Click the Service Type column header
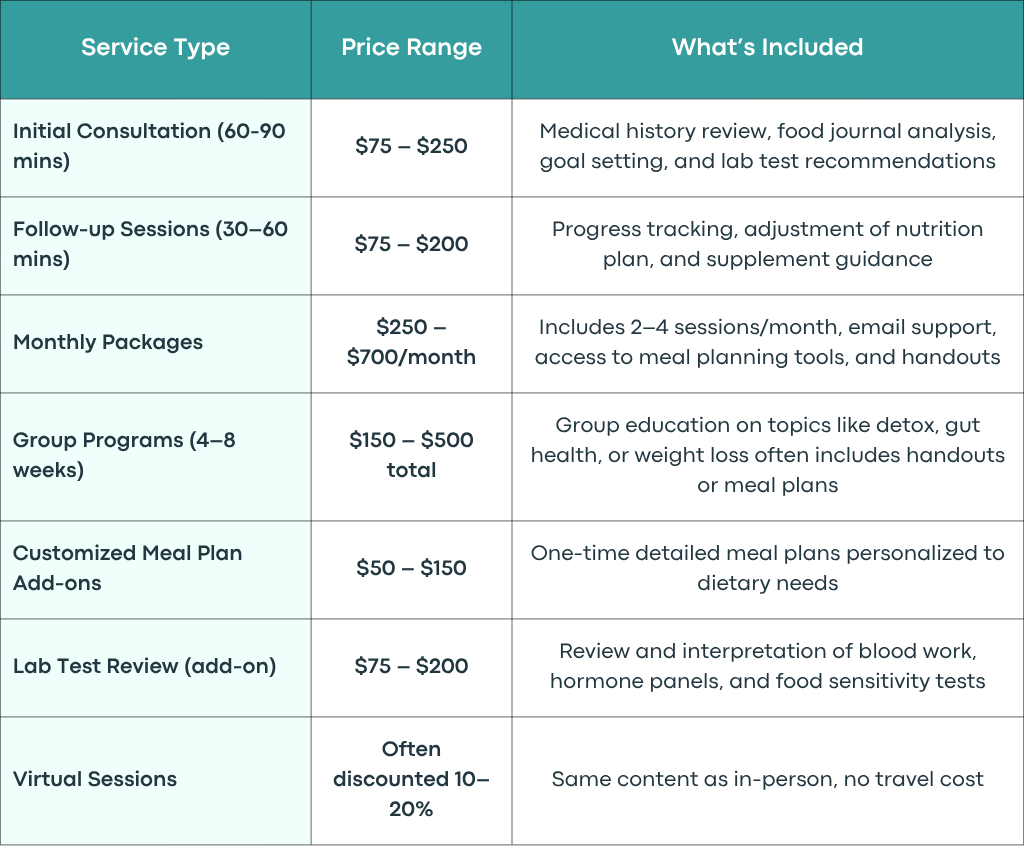The height and width of the screenshot is (846, 1024). 155,48
